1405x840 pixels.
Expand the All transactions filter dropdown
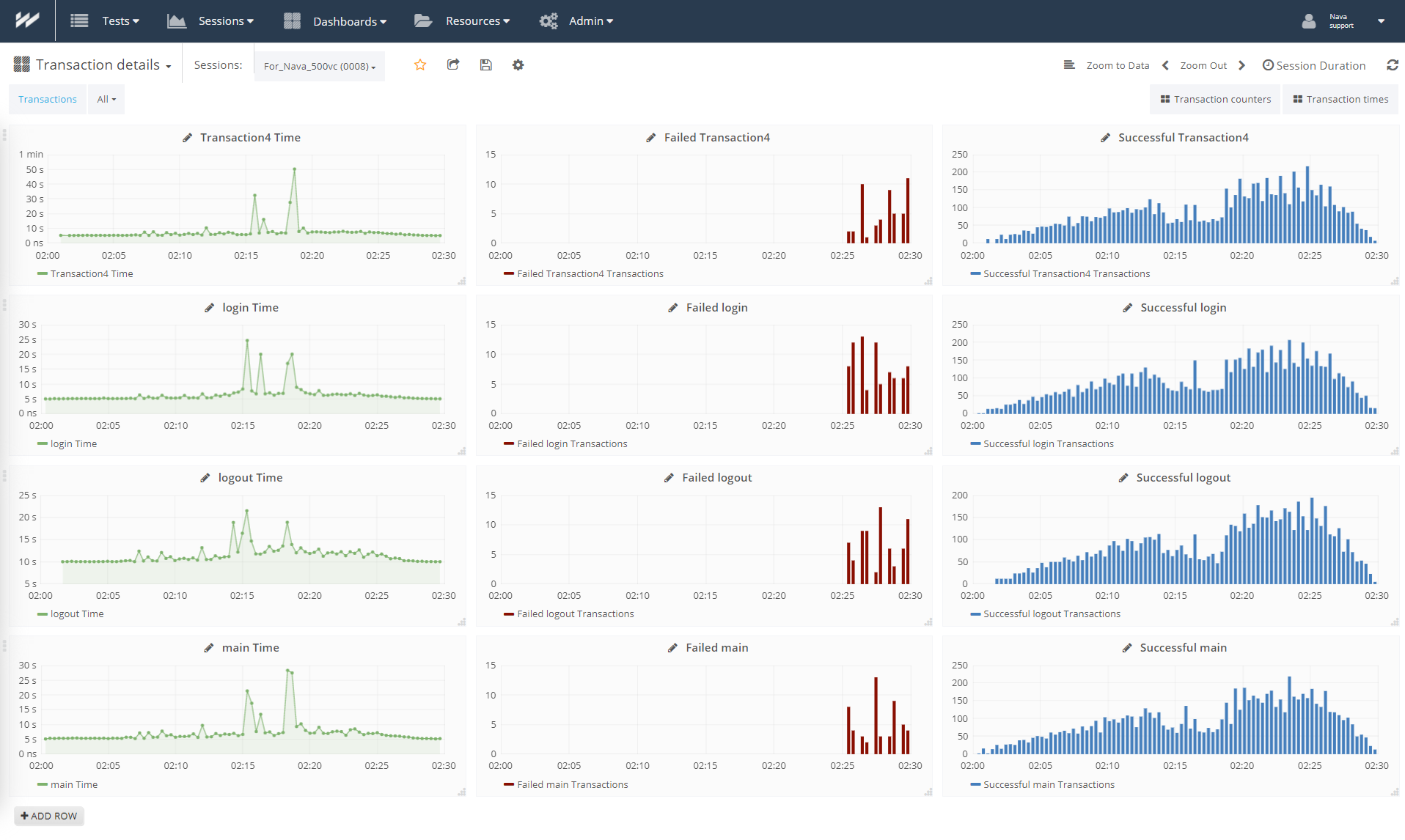pyautogui.click(x=106, y=100)
